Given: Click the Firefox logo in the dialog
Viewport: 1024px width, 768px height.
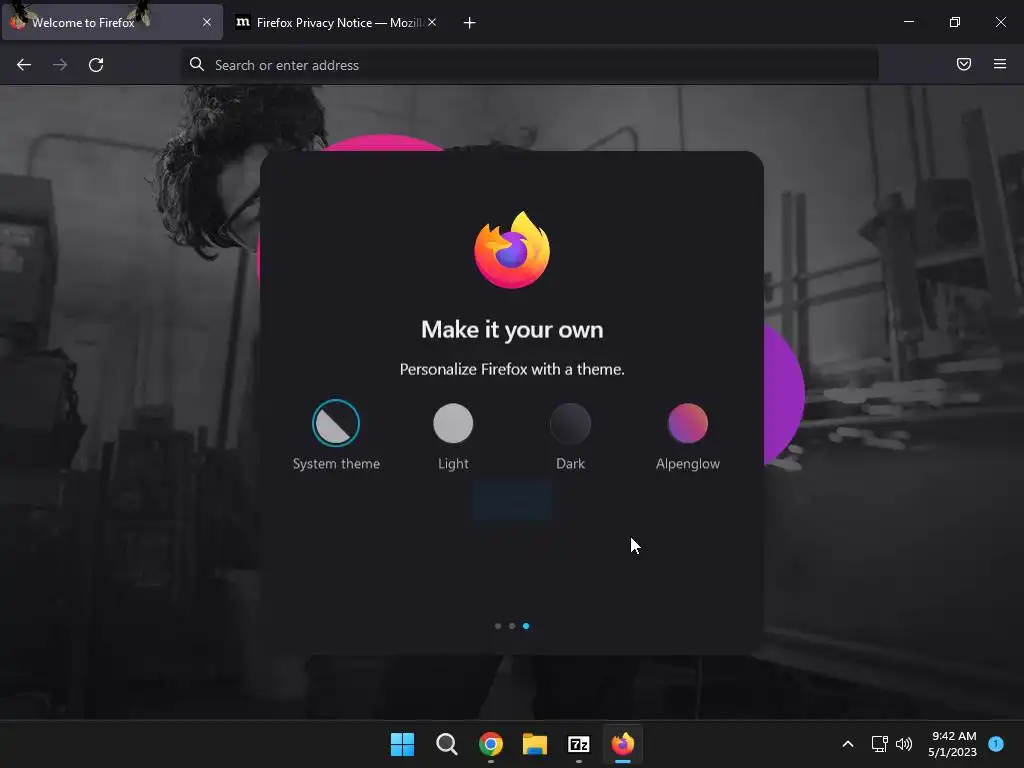Looking at the screenshot, I should (x=512, y=249).
